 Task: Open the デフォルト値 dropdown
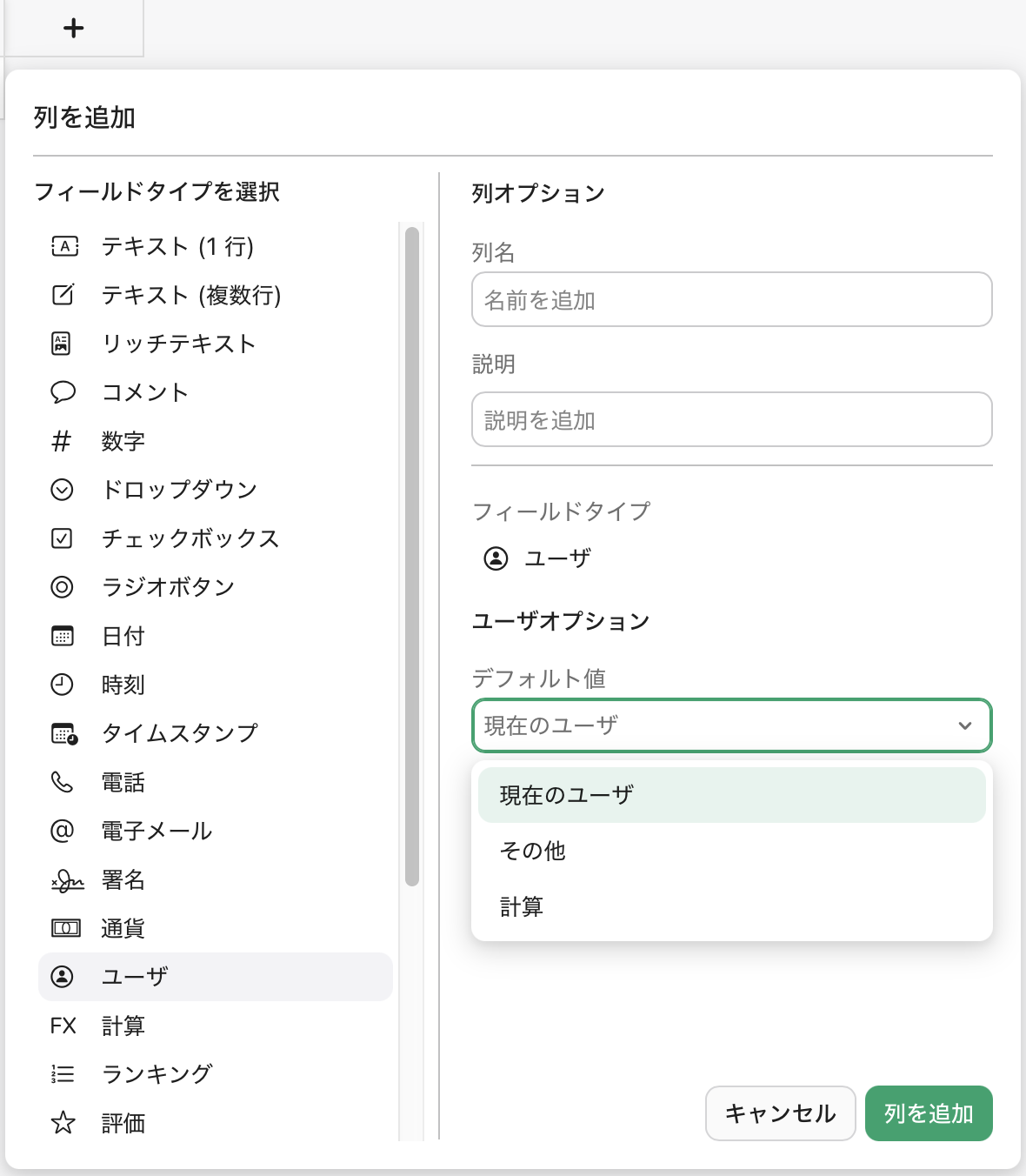coord(731,725)
